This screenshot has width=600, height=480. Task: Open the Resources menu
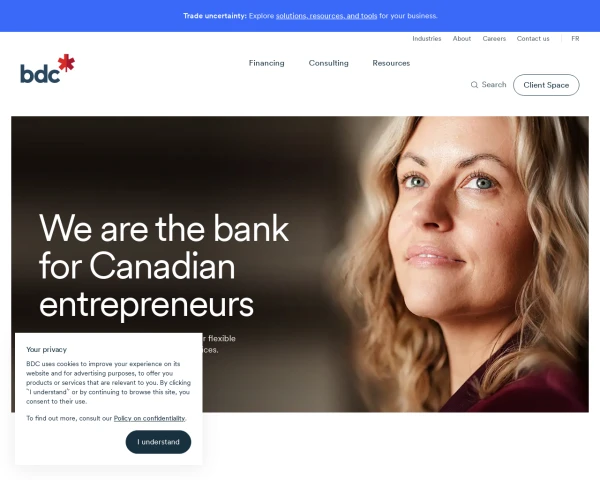pyautogui.click(x=391, y=63)
